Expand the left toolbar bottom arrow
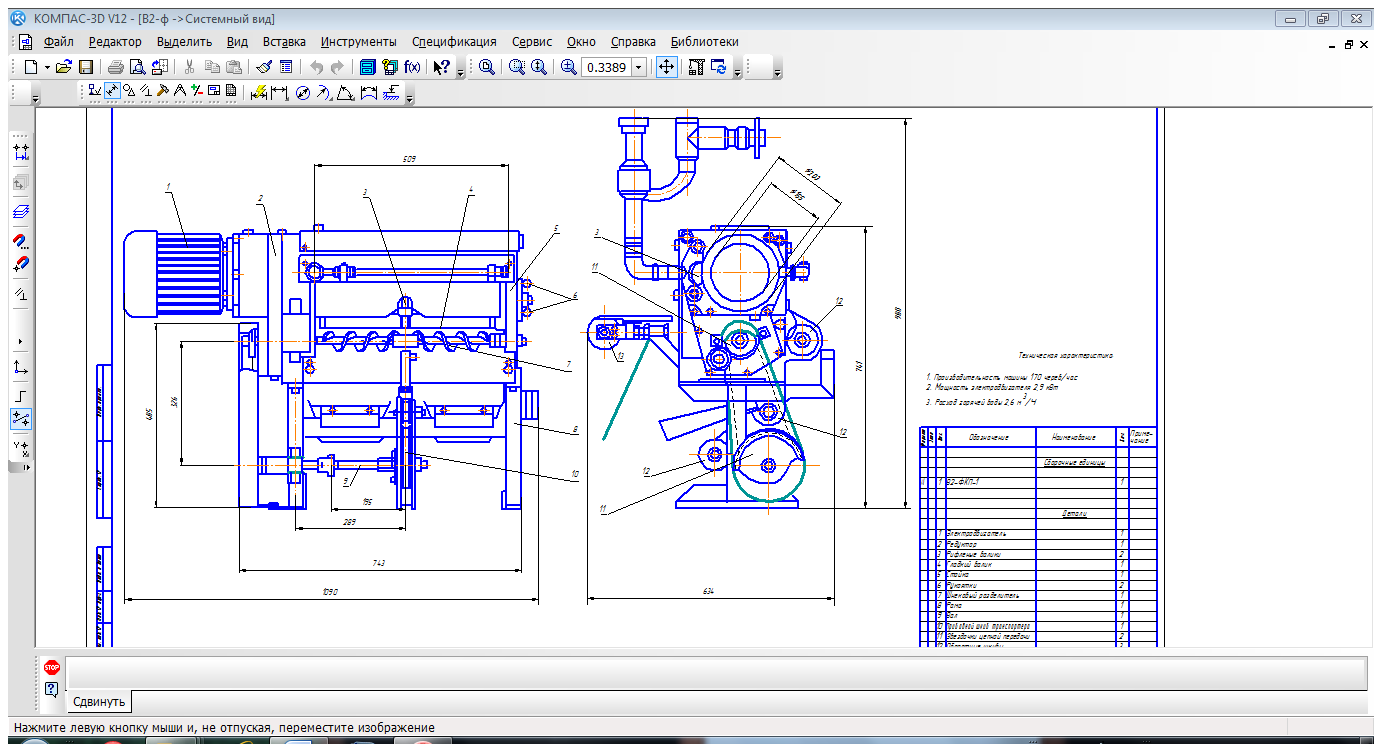The height and width of the screenshot is (744, 1382). coord(26,467)
